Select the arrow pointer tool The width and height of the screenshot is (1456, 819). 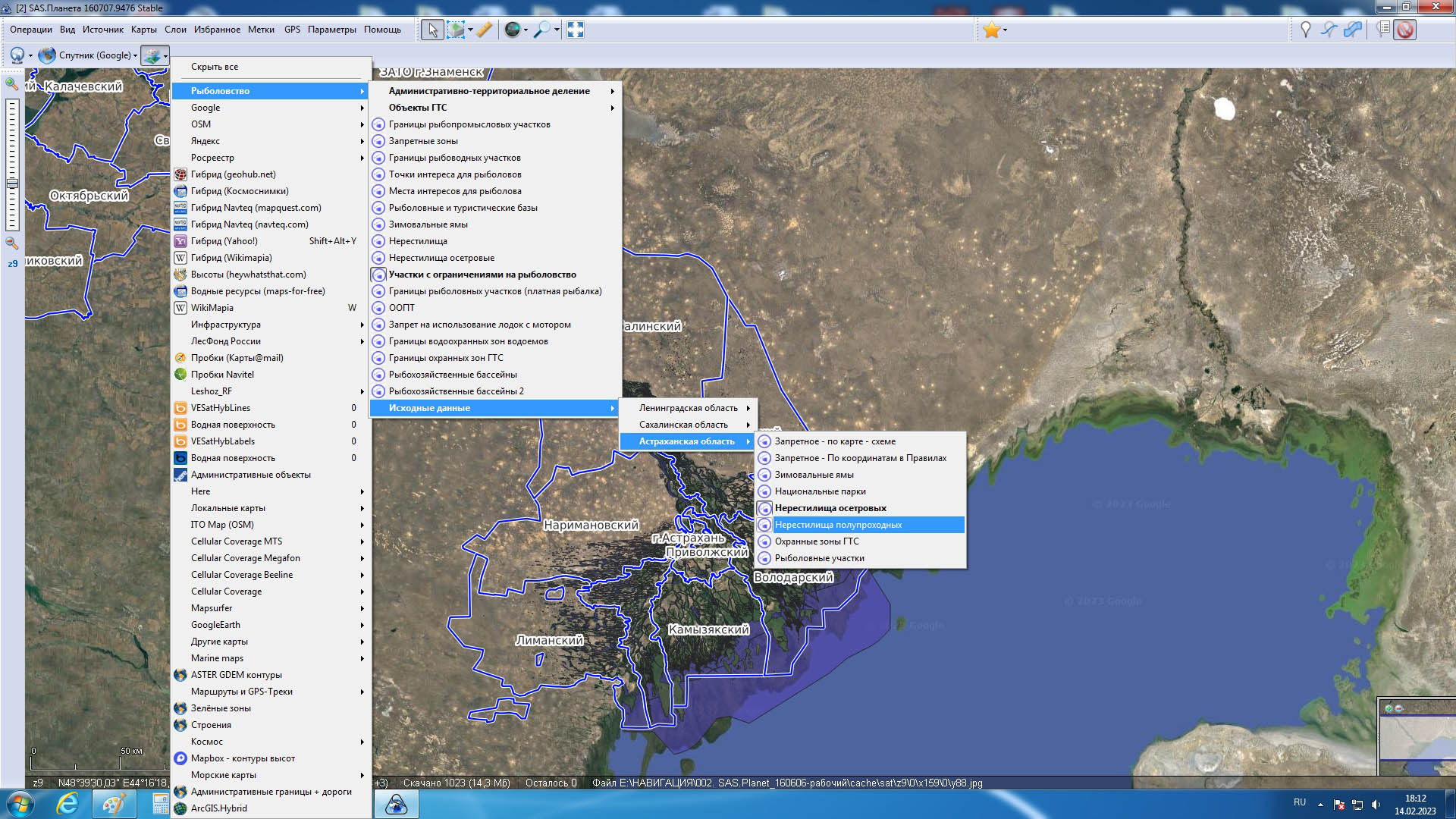pos(432,30)
